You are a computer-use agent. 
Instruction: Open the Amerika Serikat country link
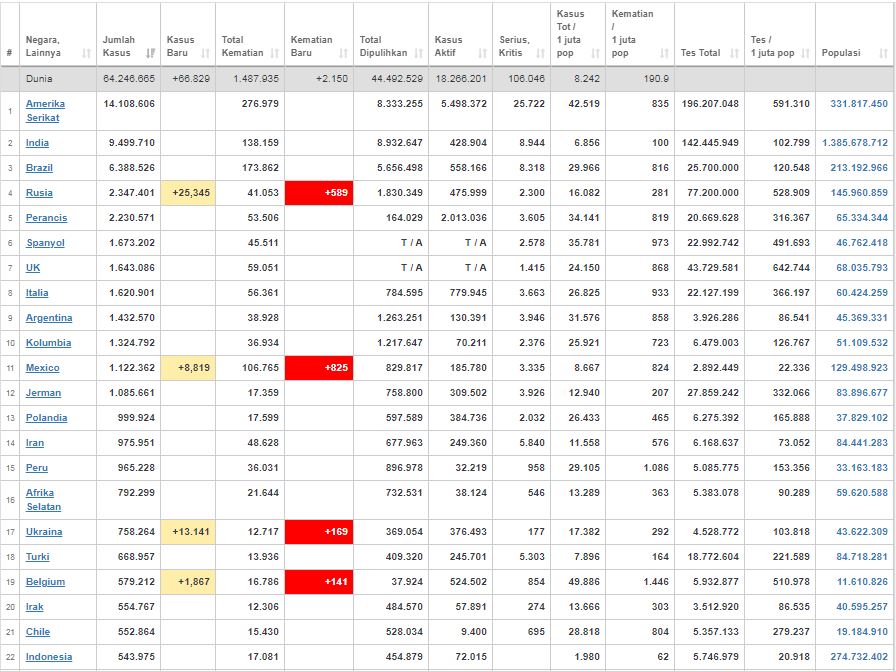point(45,111)
